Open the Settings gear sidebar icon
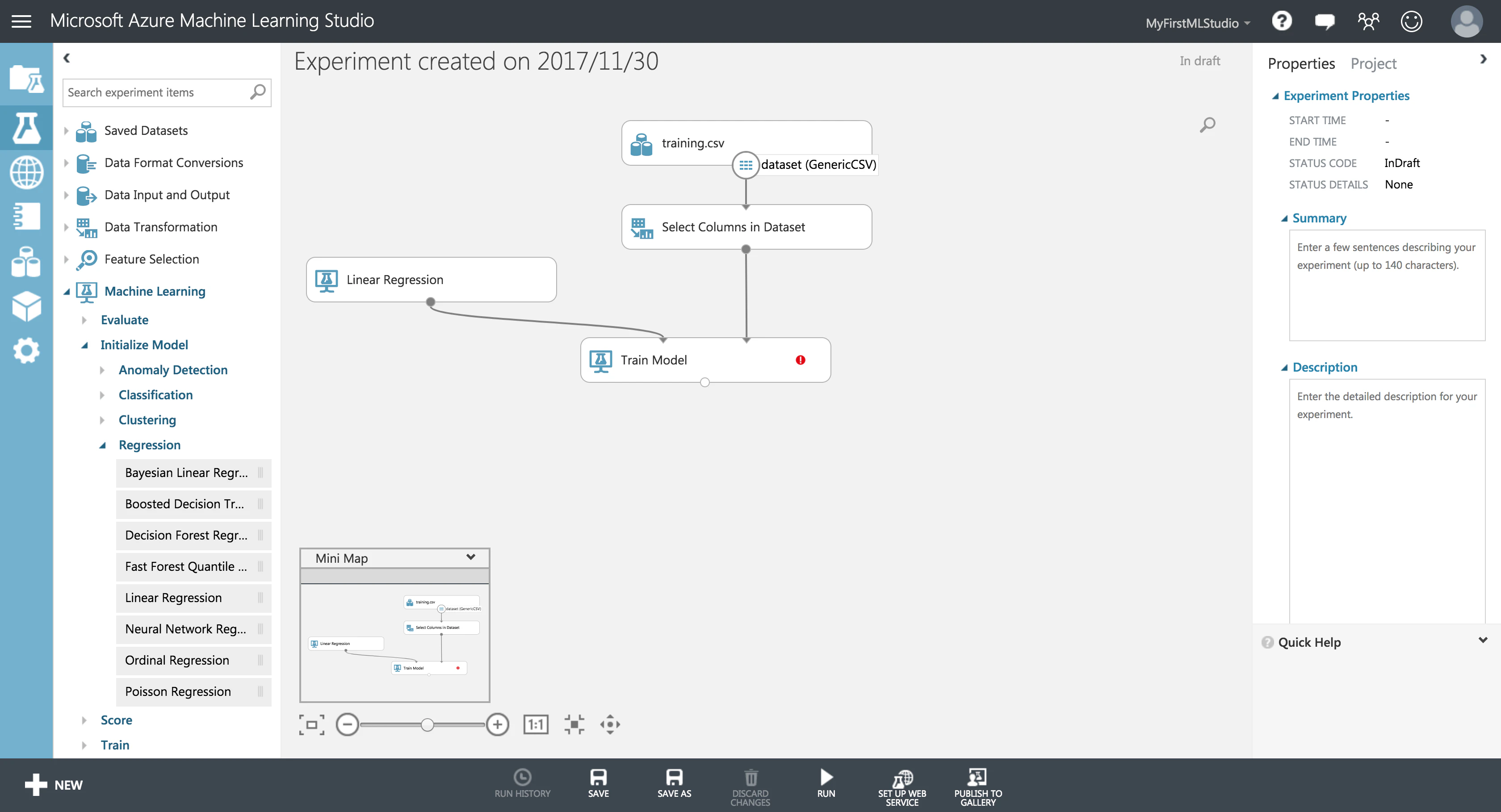 pyautogui.click(x=26, y=351)
